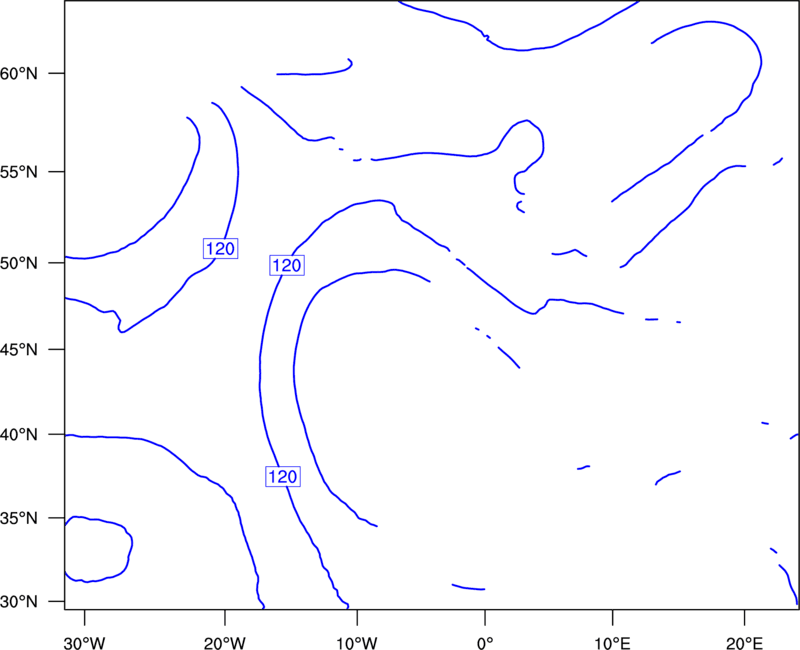The width and height of the screenshot is (800, 650).
Task: Click the 35°N latitude axis label
Action: (x=19, y=518)
